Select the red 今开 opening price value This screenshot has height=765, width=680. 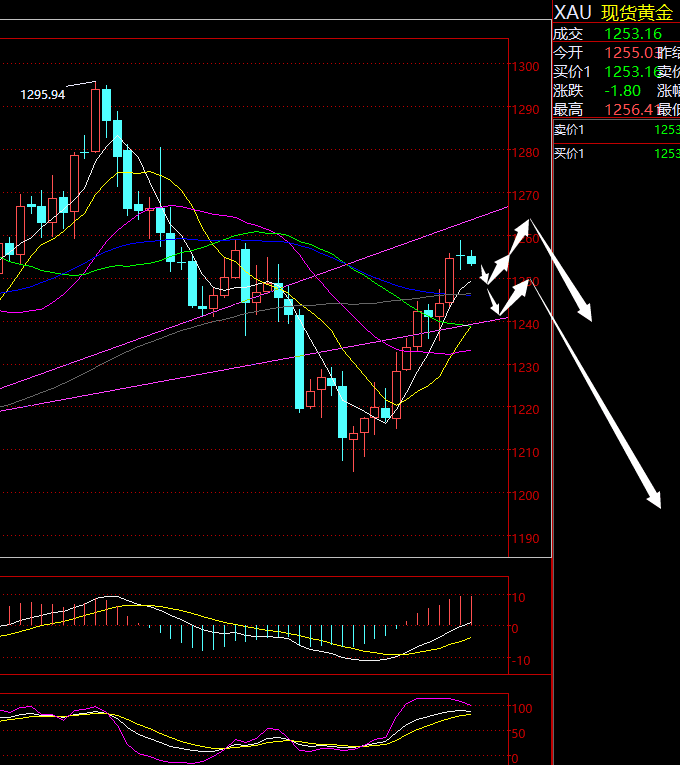631,53
